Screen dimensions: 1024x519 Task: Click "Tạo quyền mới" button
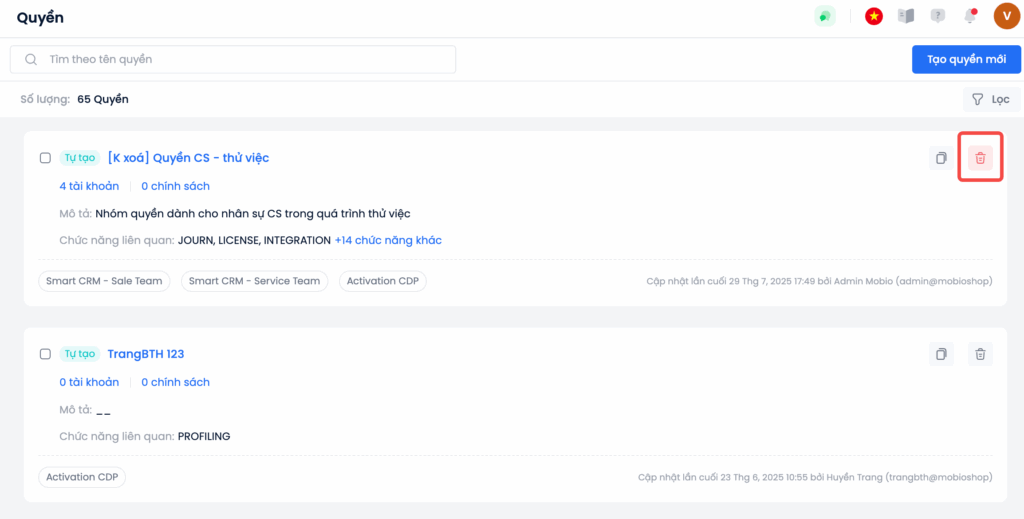pos(966,59)
